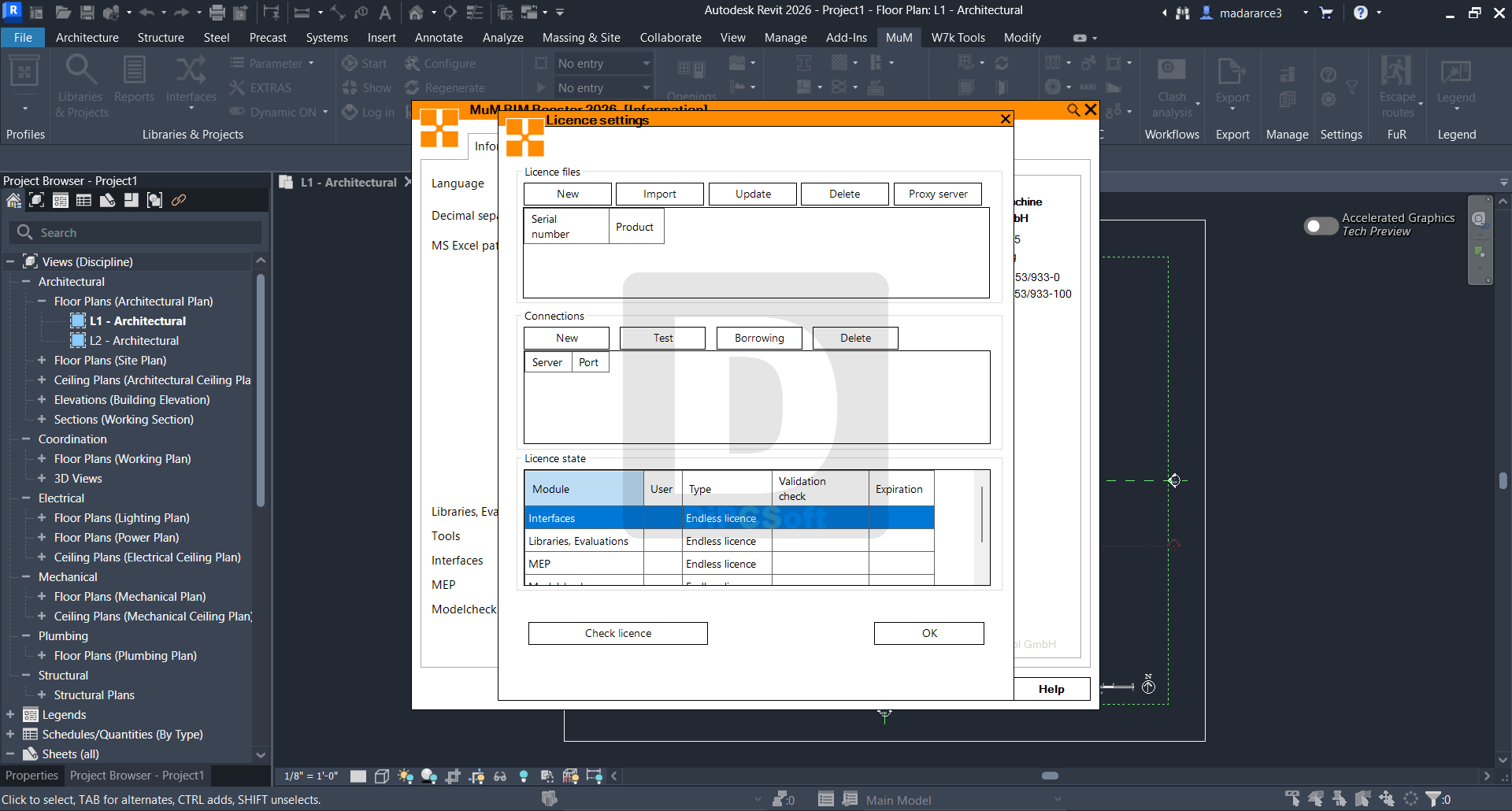This screenshot has width=1512, height=811.
Task: Click Temporary Hide/Isolate glasses icon
Action: tap(500, 776)
